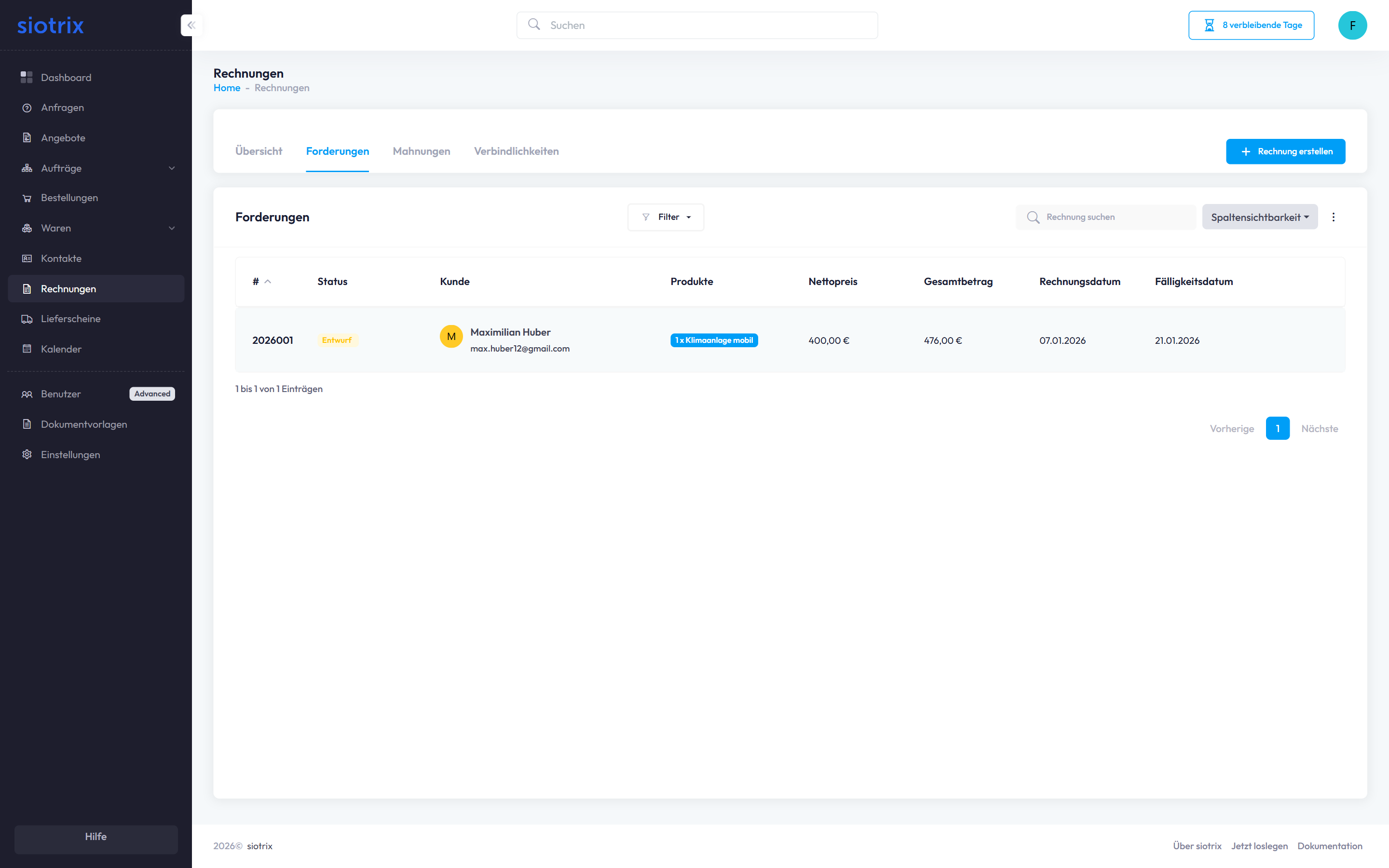The width and height of the screenshot is (1389, 868).
Task: Click the Bestellungen shopping cart icon
Action: pos(27,198)
